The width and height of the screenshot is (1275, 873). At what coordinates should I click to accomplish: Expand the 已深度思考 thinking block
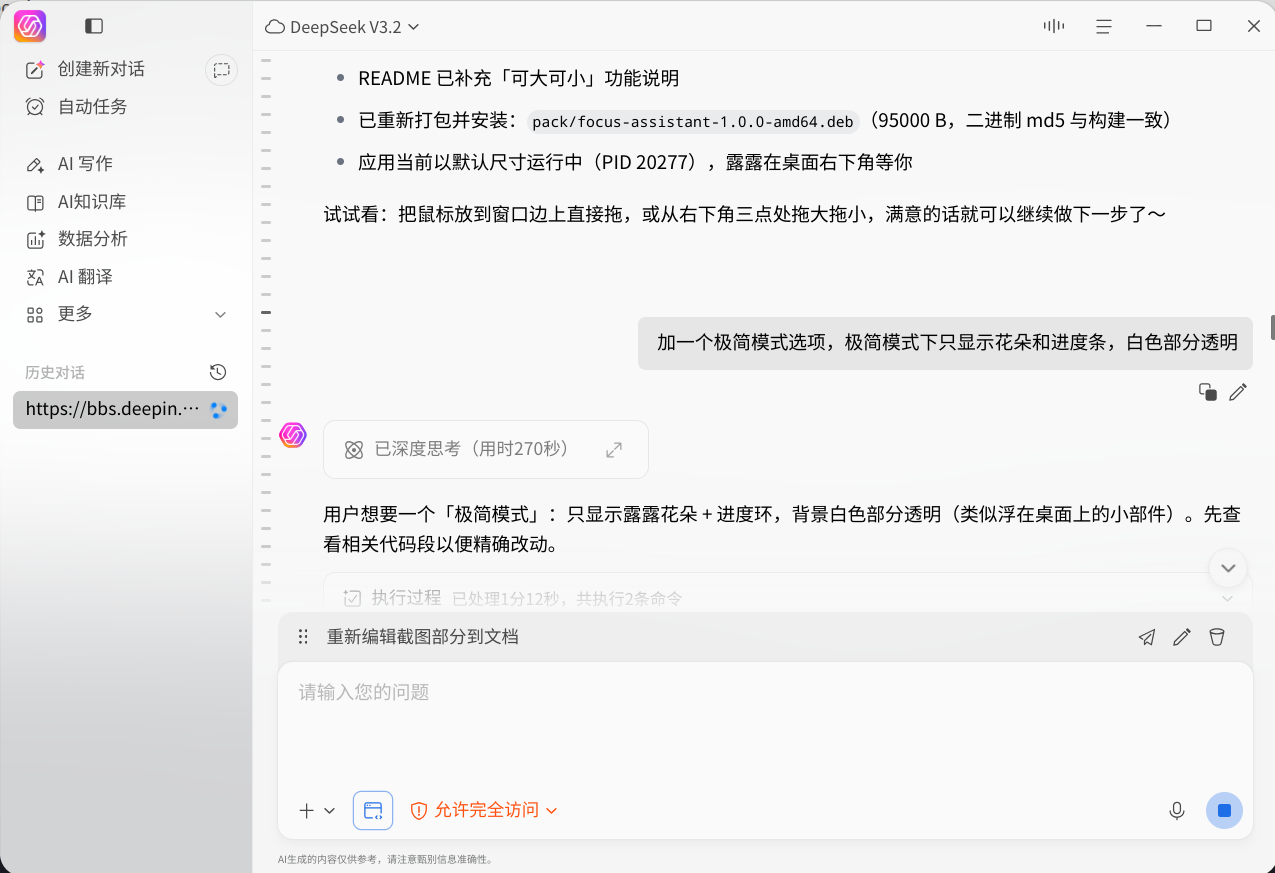click(x=486, y=449)
